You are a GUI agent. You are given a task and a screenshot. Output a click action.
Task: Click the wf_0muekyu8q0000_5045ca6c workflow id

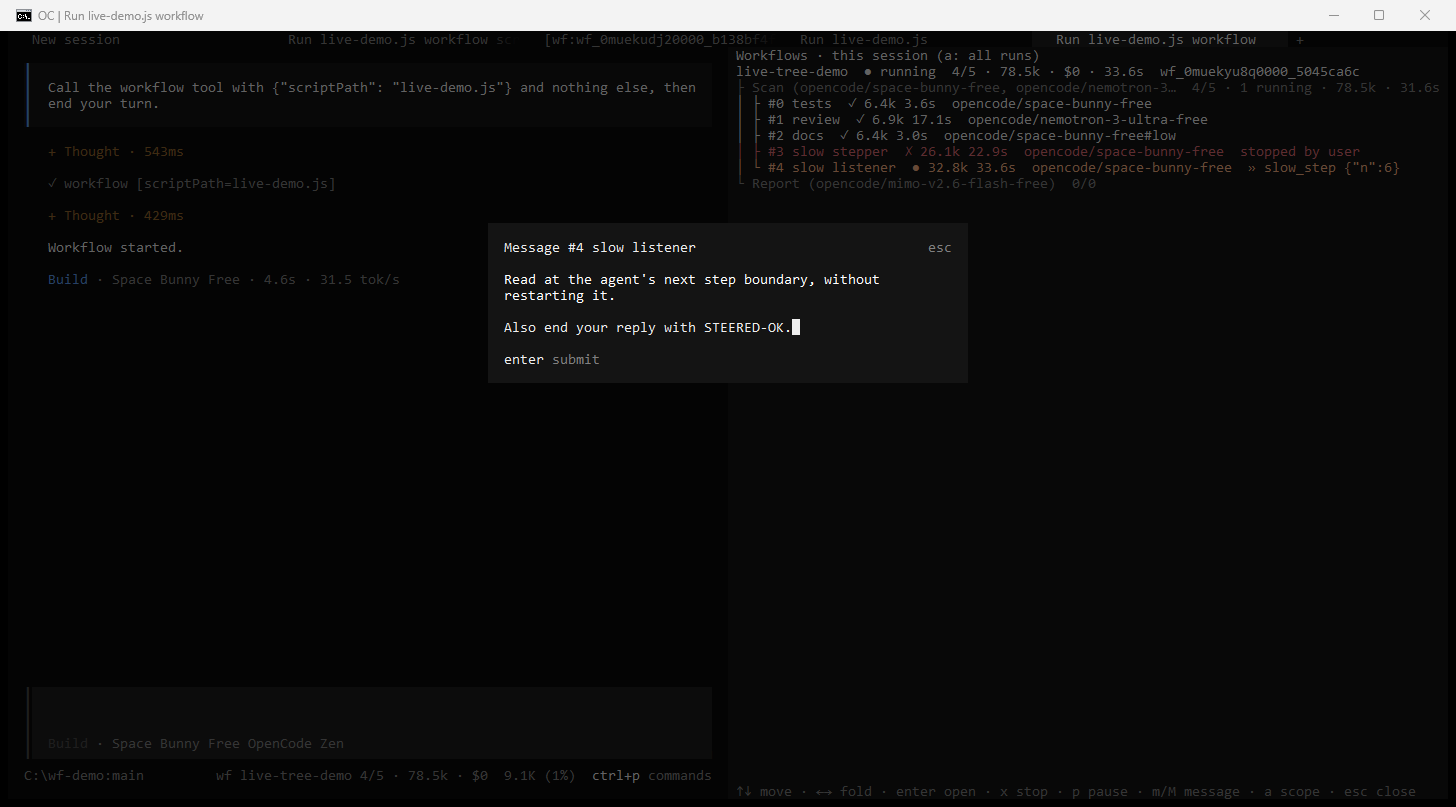pos(1260,72)
